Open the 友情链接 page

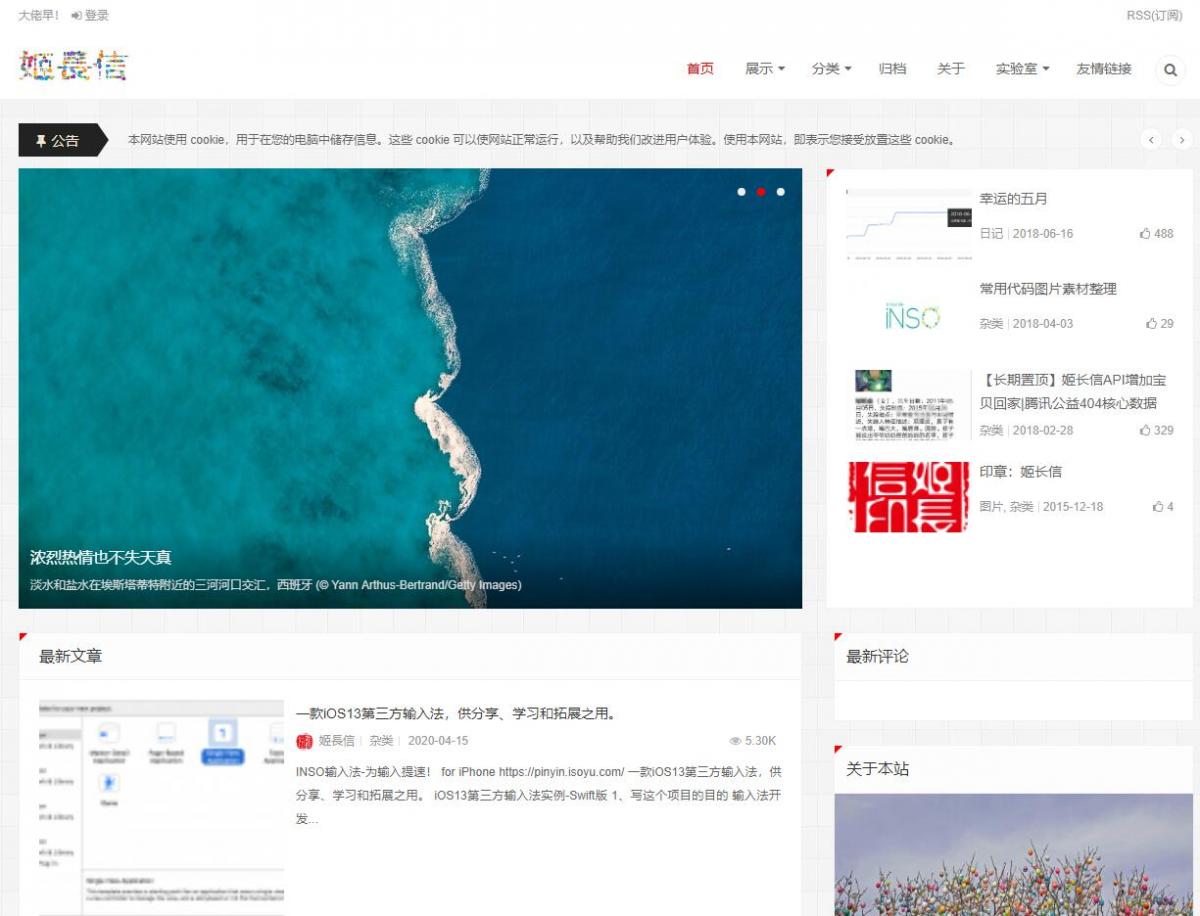[1104, 69]
